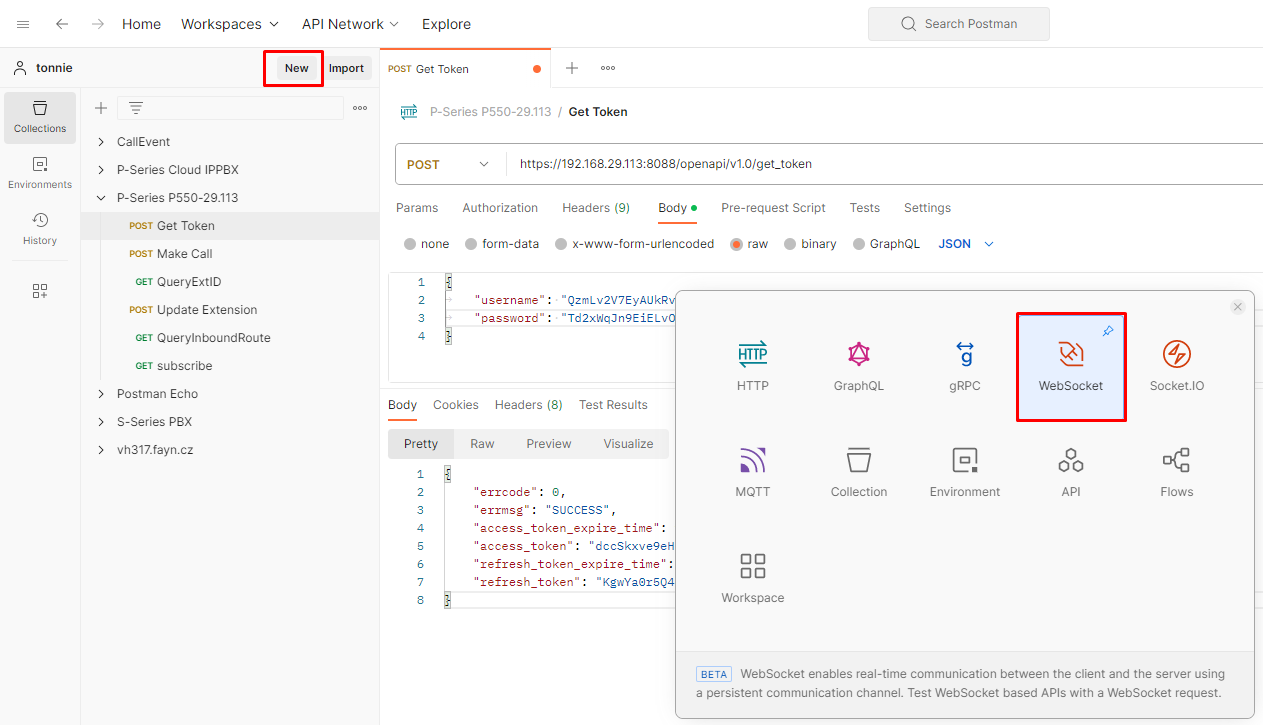Open History in the sidebar
1263x725 pixels.
point(40,229)
